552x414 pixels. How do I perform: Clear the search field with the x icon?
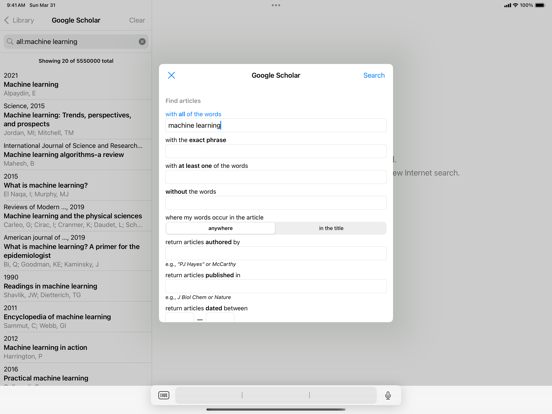pos(142,42)
